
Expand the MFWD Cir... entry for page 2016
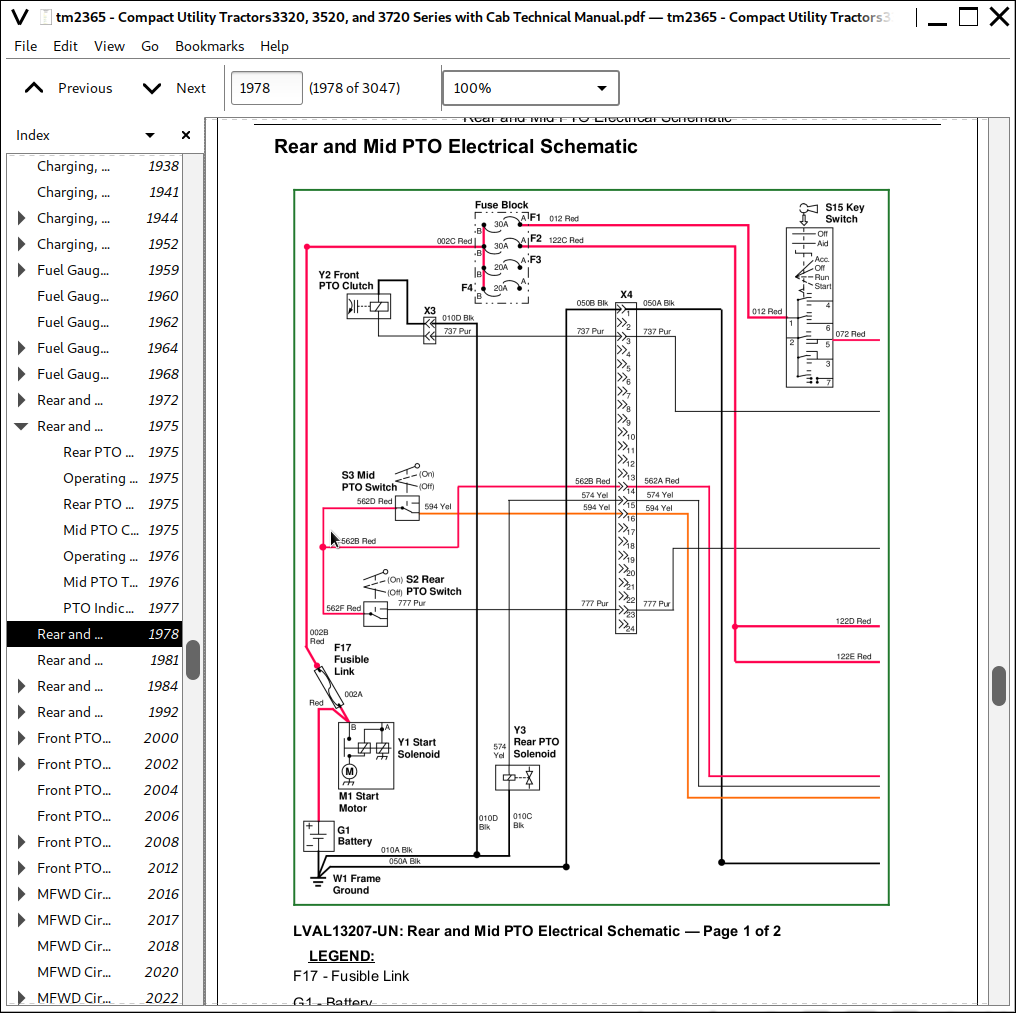coord(21,894)
